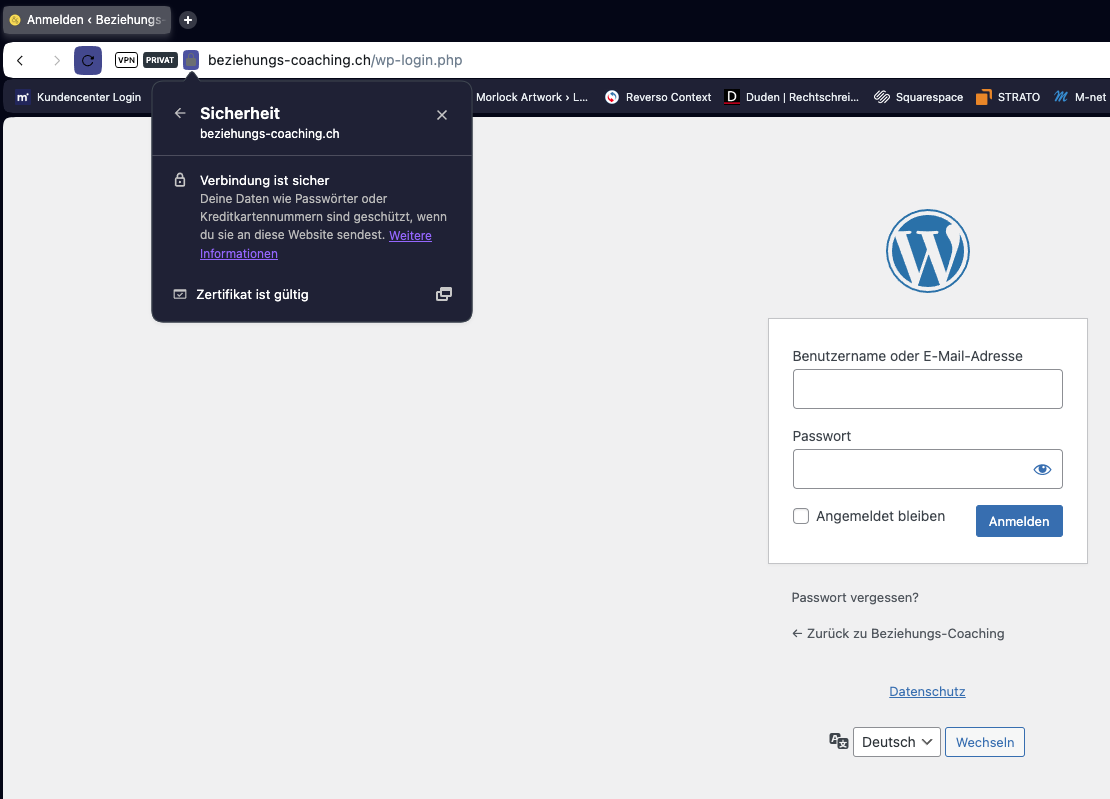The image size is (1110, 799).
Task: Check Angemeldet bleiben checkbox
Action: [x=801, y=516]
